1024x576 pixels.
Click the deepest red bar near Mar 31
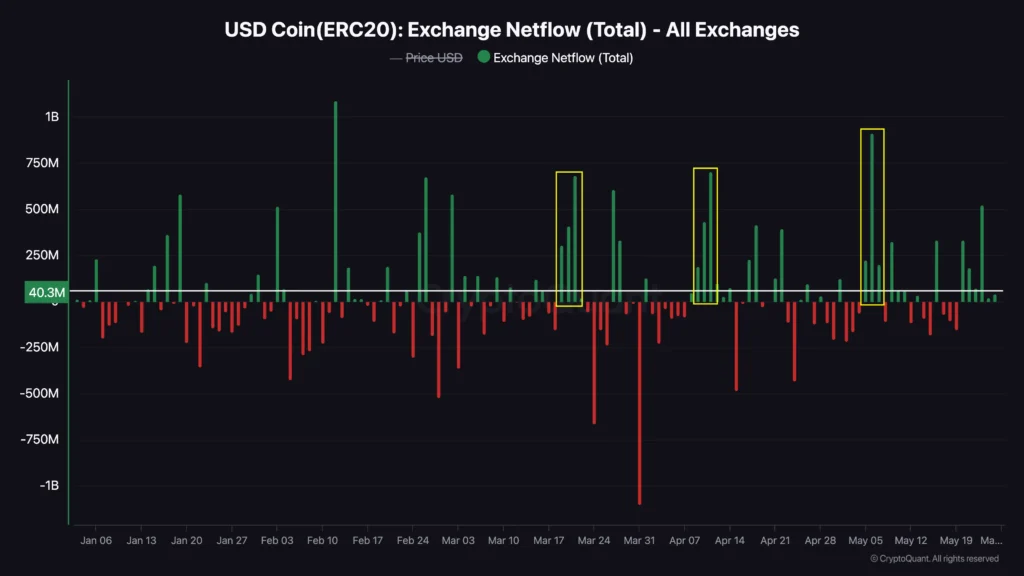tap(639, 400)
